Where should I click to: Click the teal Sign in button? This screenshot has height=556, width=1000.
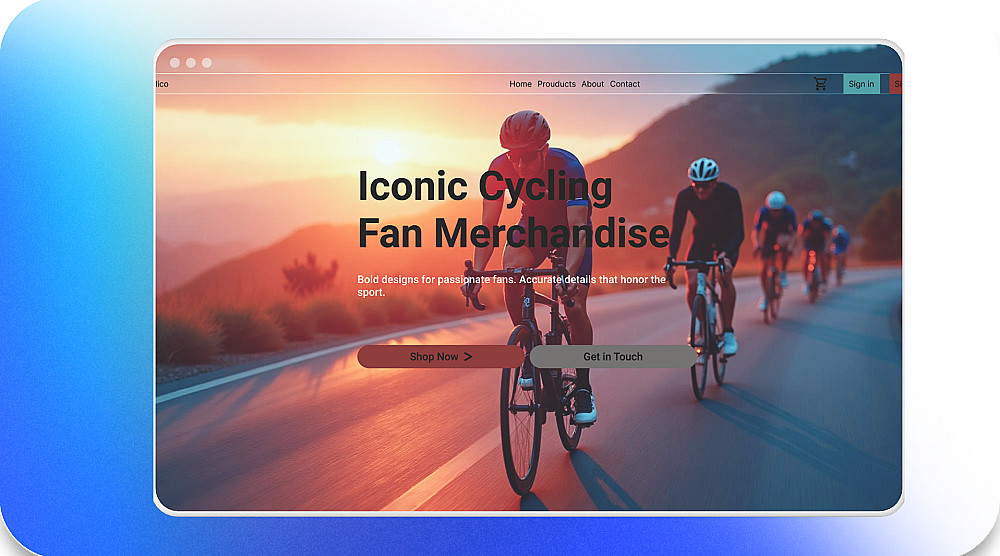tap(862, 84)
